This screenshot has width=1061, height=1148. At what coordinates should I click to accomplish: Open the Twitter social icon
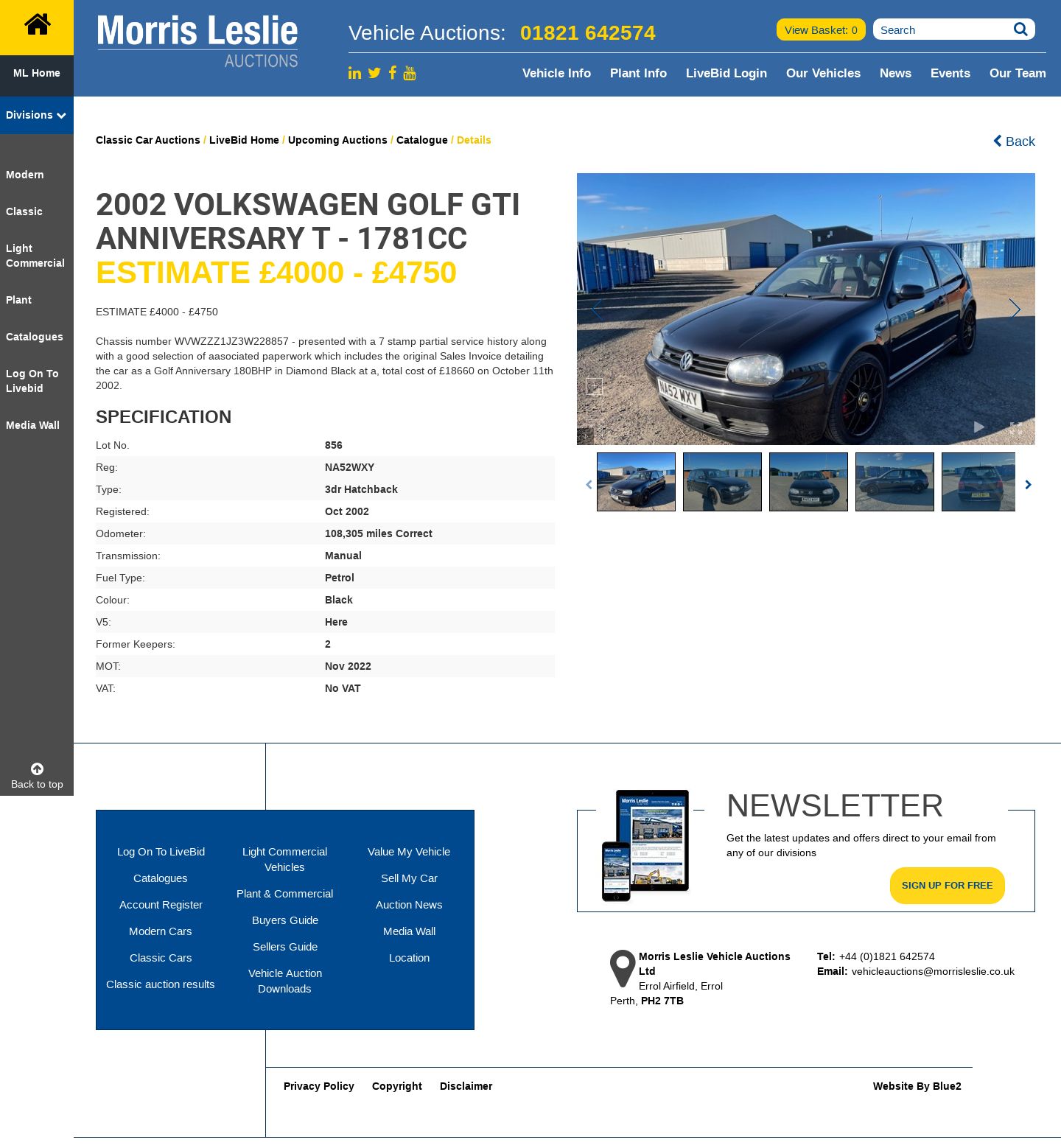(x=374, y=73)
